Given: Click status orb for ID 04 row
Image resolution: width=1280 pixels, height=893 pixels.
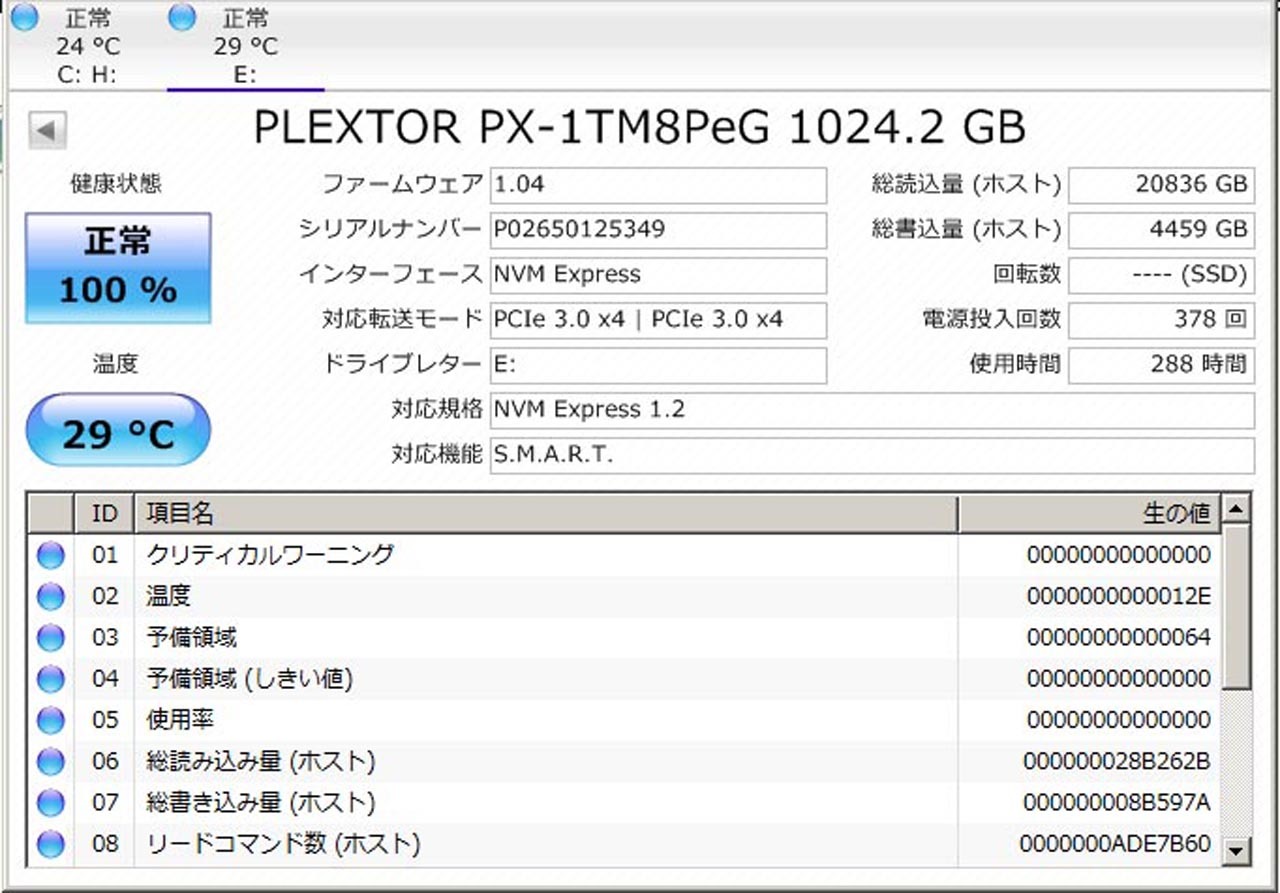Looking at the screenshot, I should (x=50, y=679).
